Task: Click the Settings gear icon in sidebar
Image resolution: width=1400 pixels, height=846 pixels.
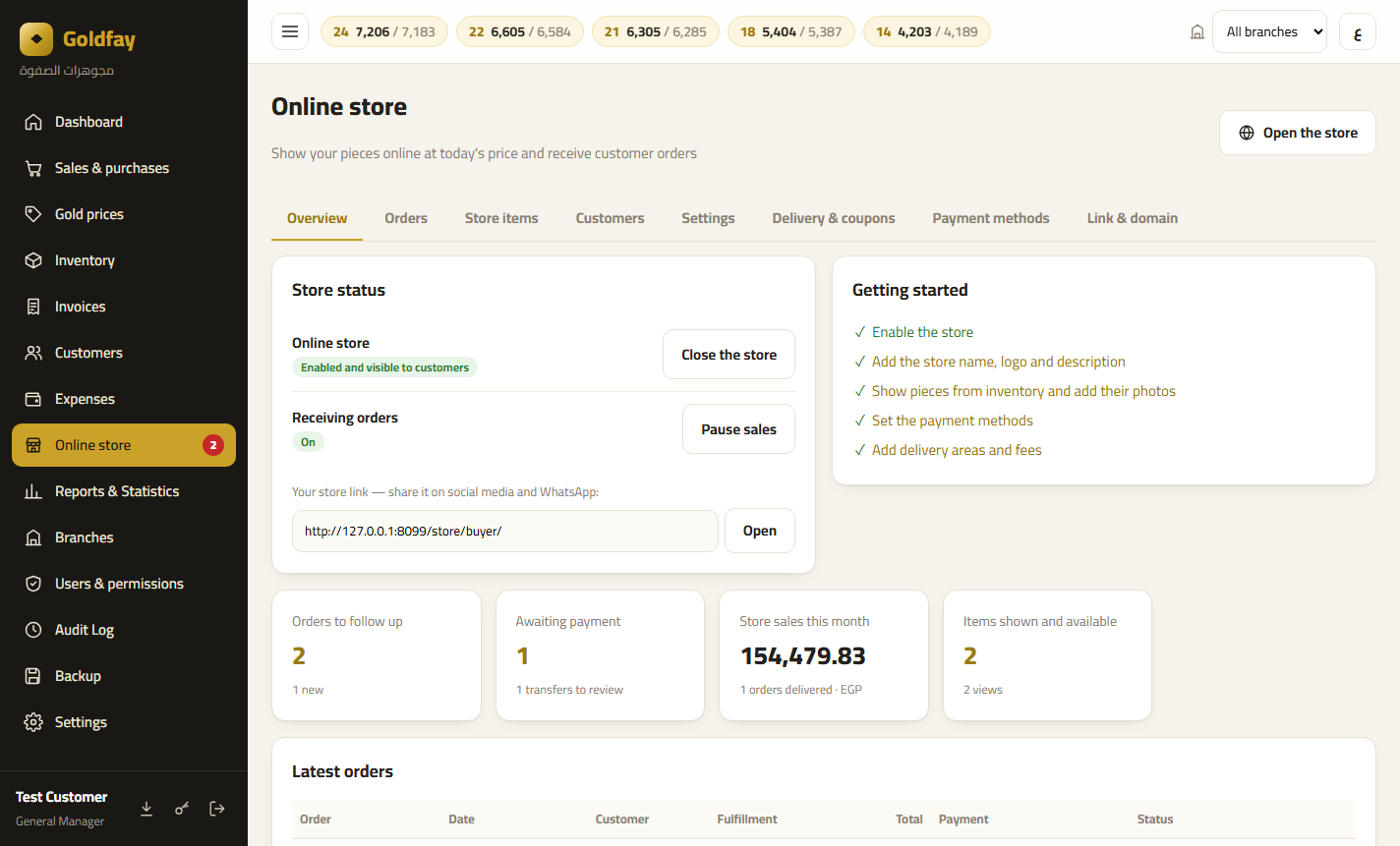Action: coord(33,722)
